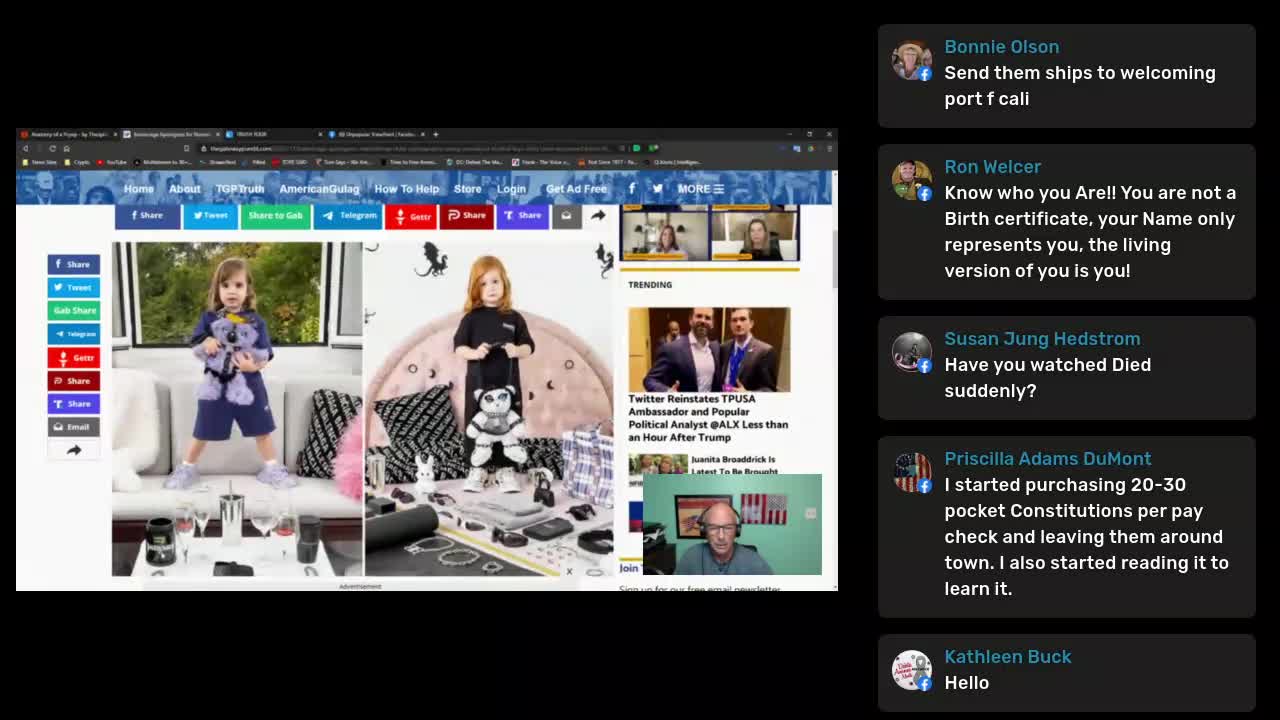Open the Twitter Reinstates TPUSA Ambassador headline
The width and height of the screenshot is (1280, 720).
coord(708,418)
